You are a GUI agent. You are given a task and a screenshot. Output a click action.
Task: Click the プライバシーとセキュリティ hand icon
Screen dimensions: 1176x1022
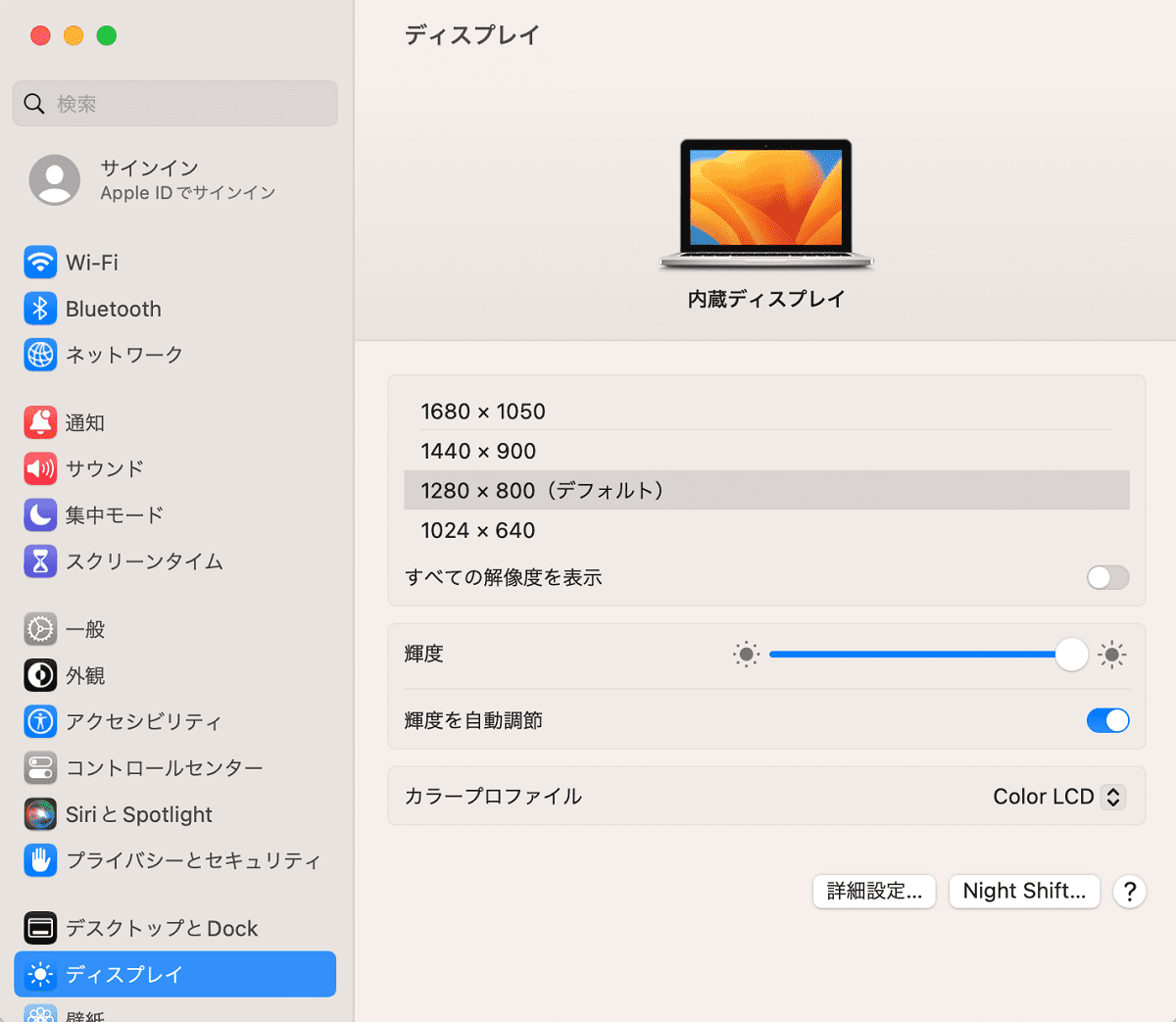(x=40, y=859)
